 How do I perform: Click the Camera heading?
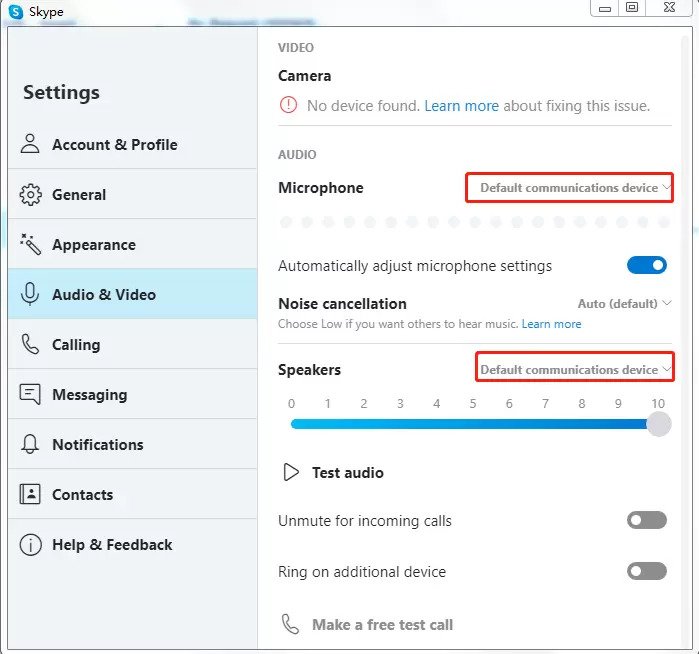pos(304,76)
